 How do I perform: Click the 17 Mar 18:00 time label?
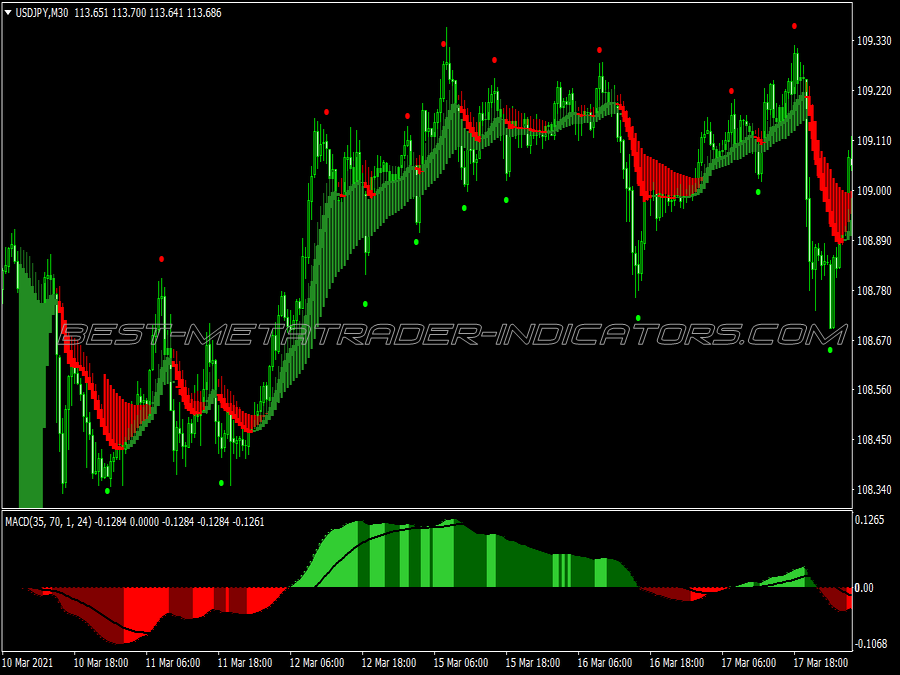pos(821,662)
